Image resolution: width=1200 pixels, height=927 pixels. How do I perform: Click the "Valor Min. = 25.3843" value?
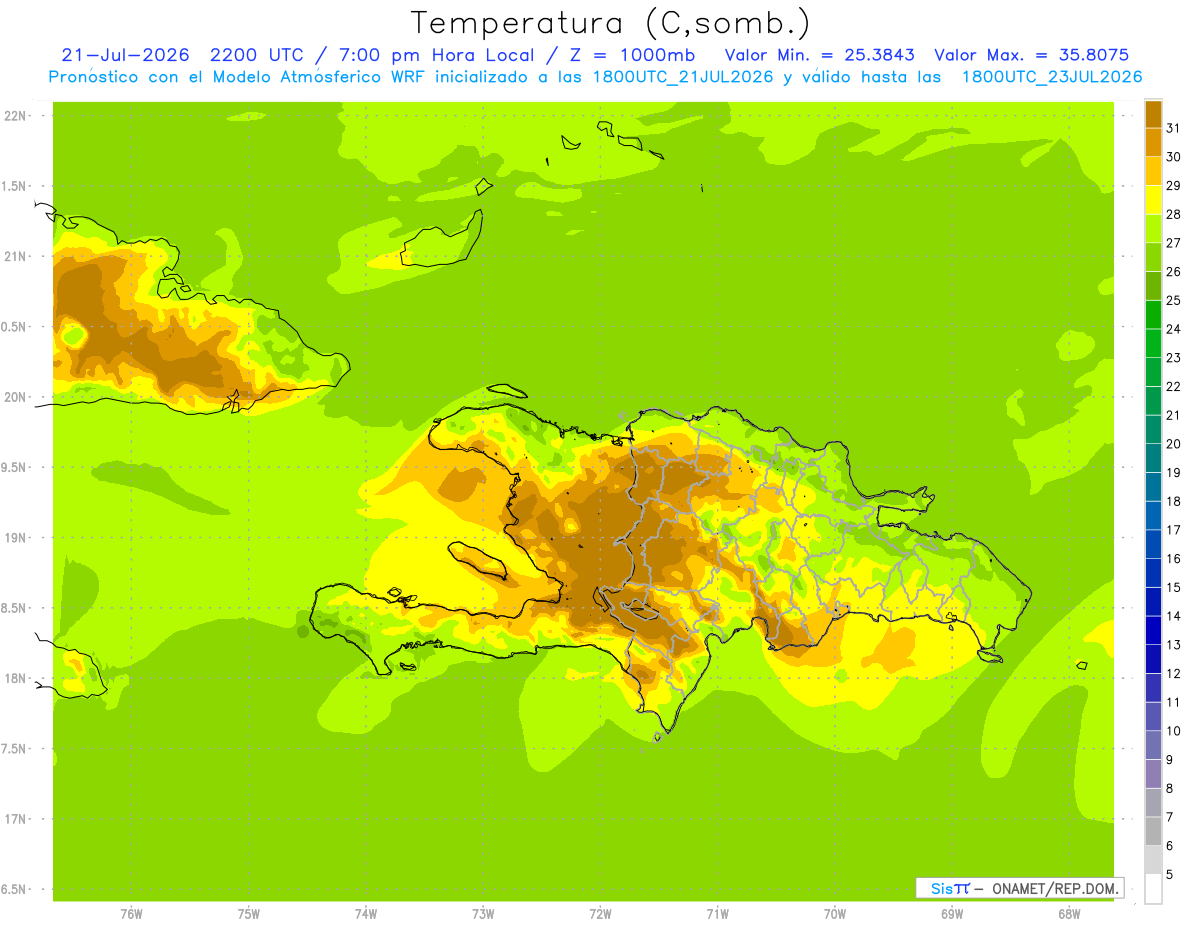pos(819,55)
